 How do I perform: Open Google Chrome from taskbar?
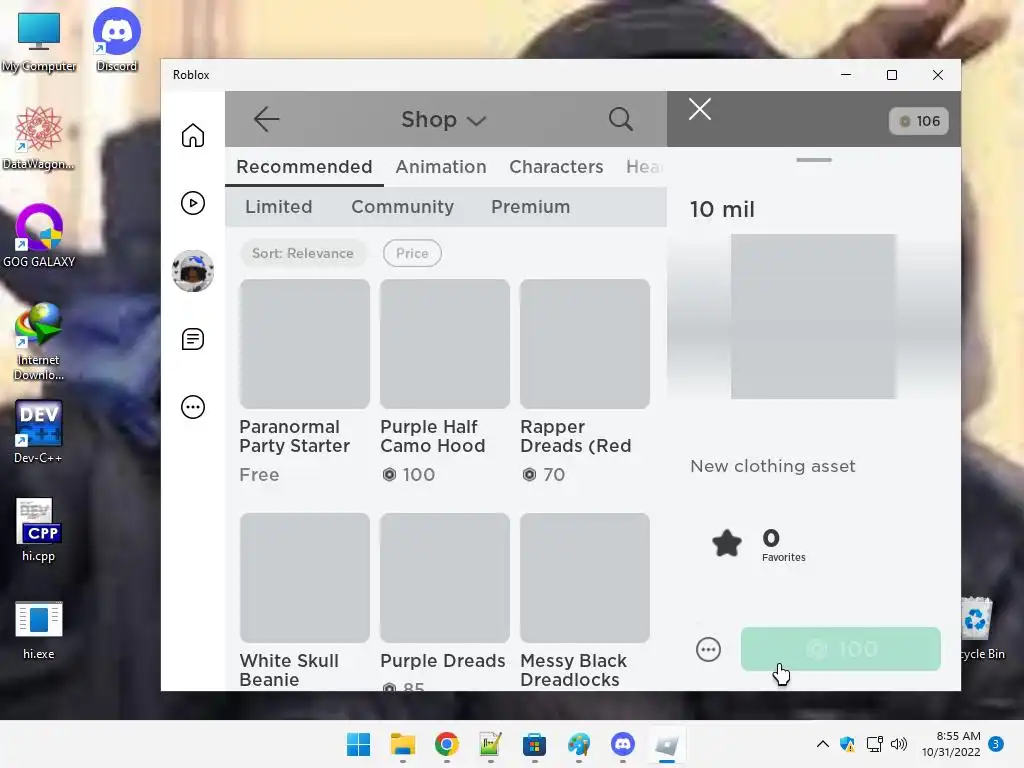point(447,744)
